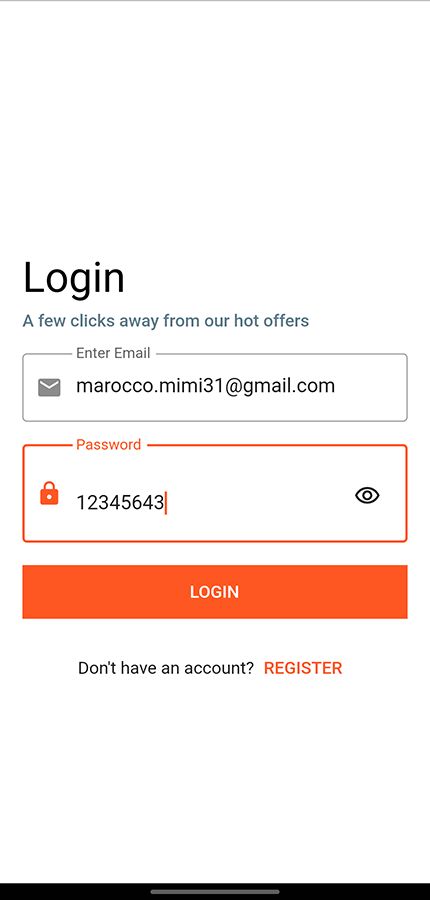430x900 pixels.
Task: Click the orange "Password" floating label
Action: (109, 444)
